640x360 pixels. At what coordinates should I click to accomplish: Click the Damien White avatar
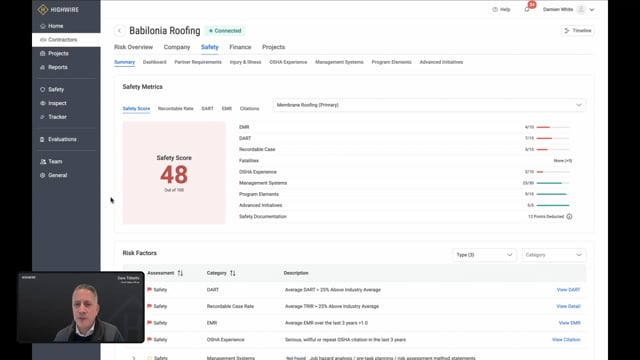[x=581, y=9]
